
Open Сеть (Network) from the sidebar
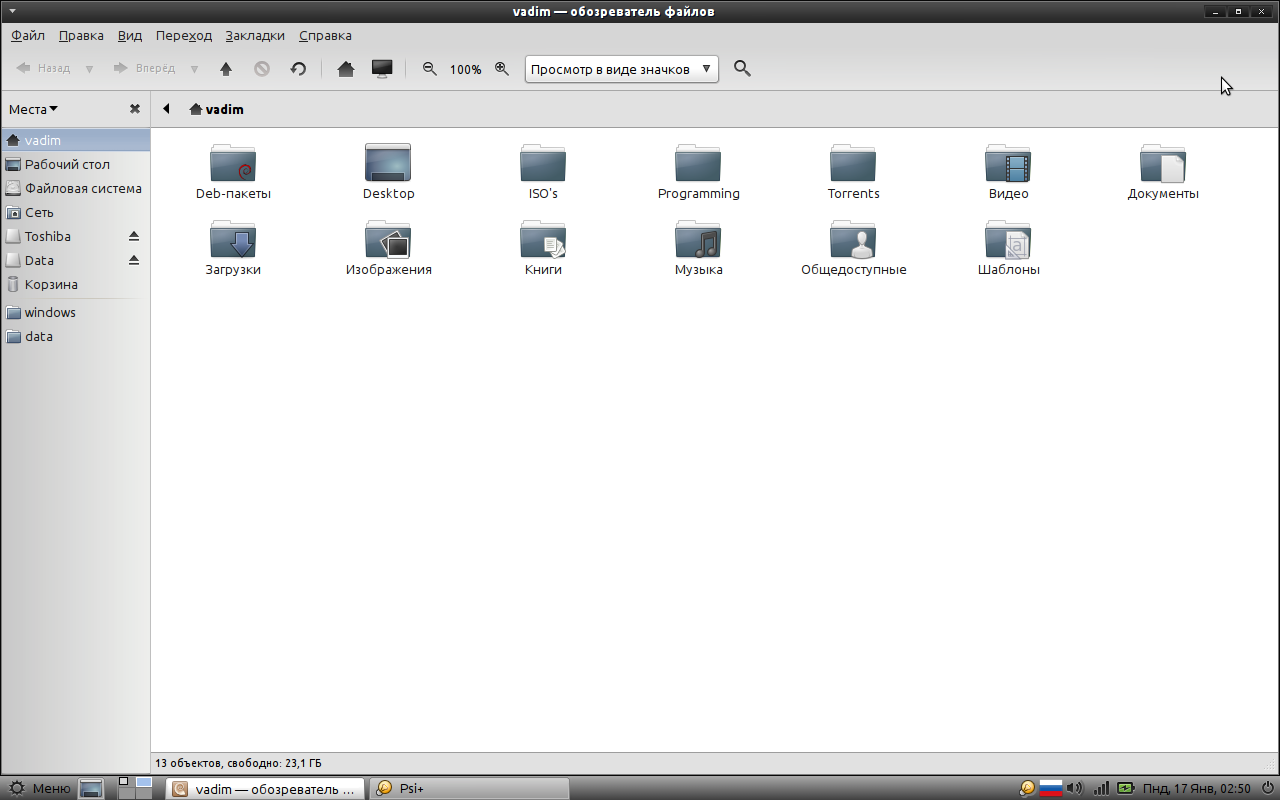[38, 212]
